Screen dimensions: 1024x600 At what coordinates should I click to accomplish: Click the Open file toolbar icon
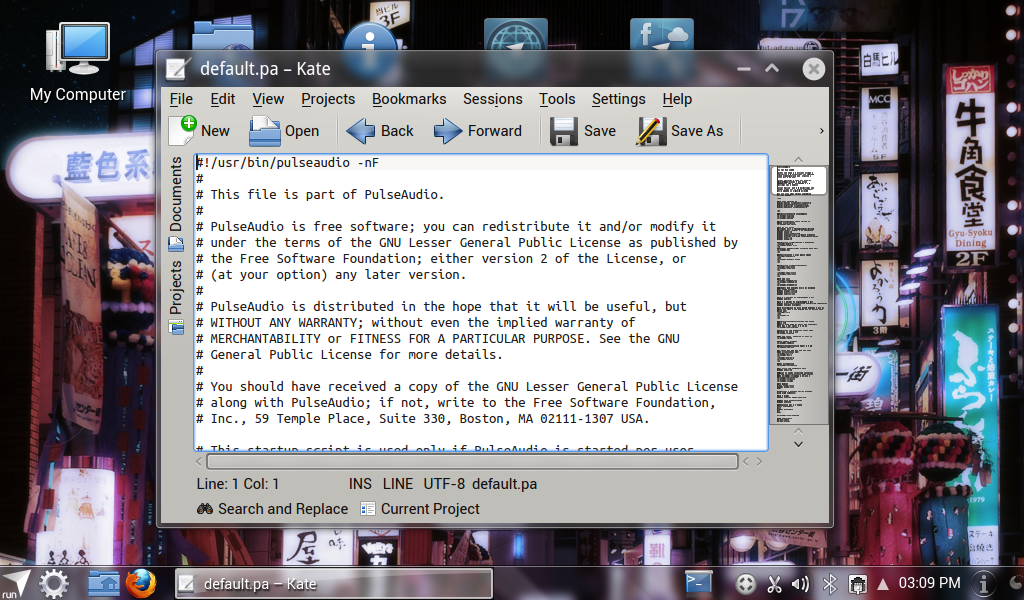284,131
